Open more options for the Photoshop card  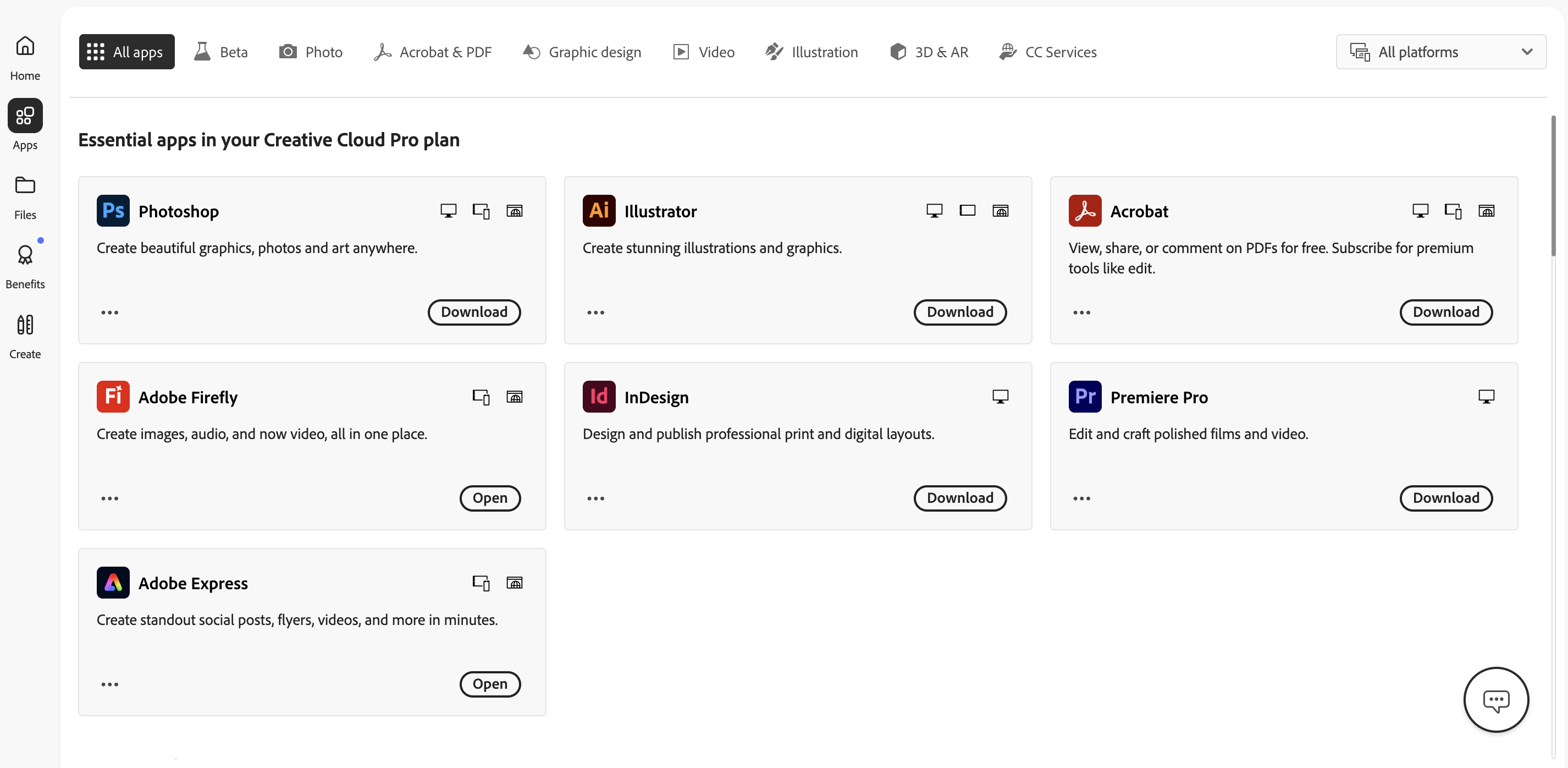point(109,312)
